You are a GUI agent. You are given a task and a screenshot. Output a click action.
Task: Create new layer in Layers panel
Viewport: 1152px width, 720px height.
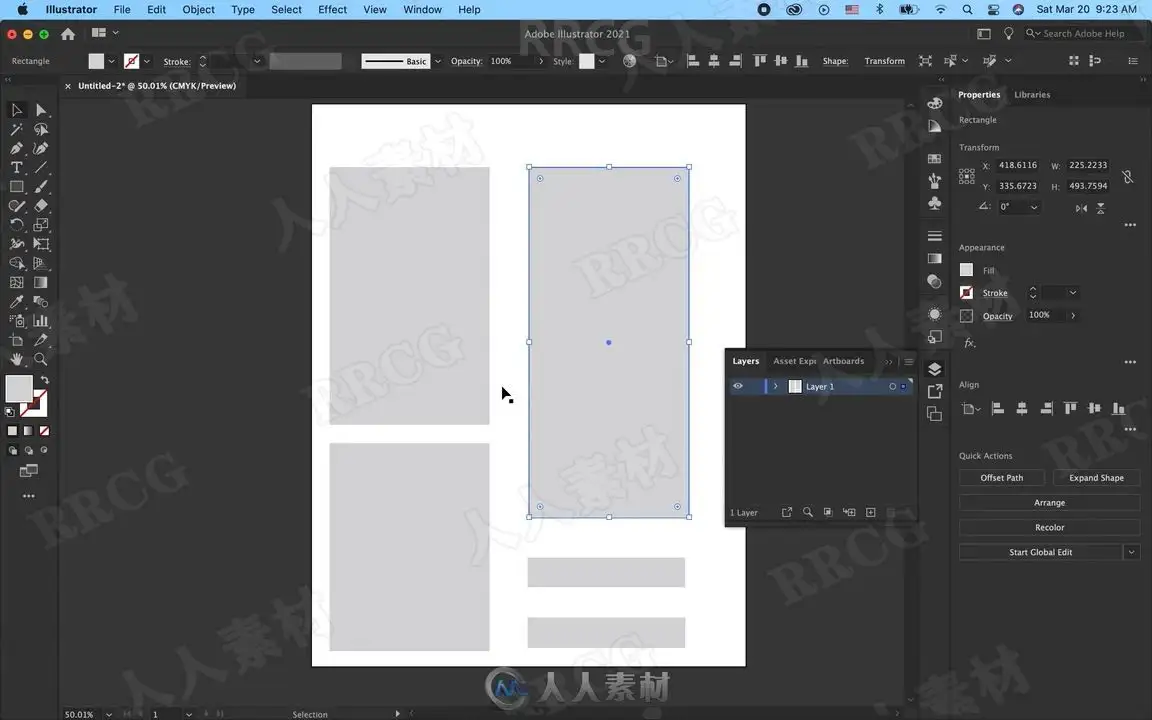click(871, 512)
